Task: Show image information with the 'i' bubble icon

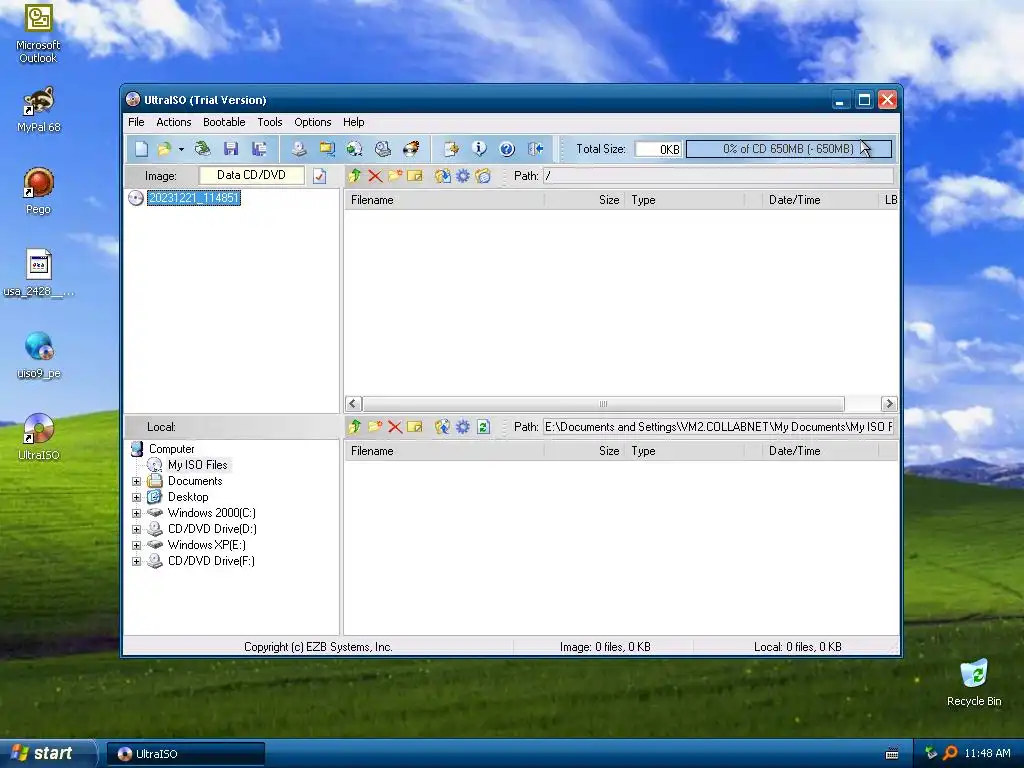Action: 479,149
